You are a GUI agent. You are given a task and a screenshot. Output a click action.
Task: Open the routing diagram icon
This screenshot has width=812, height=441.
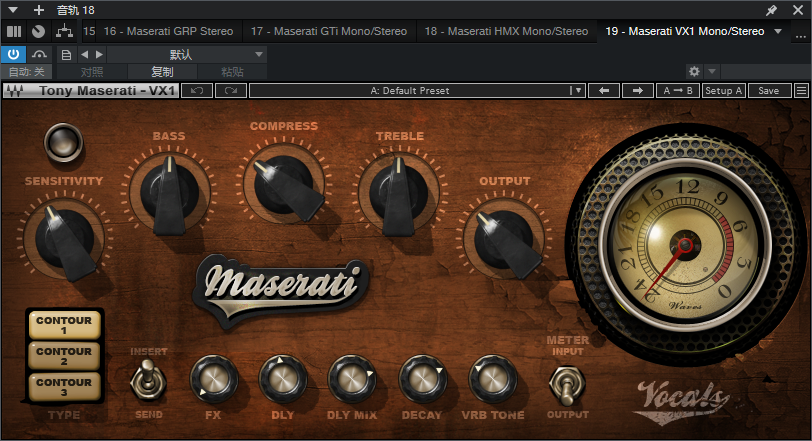64,32
